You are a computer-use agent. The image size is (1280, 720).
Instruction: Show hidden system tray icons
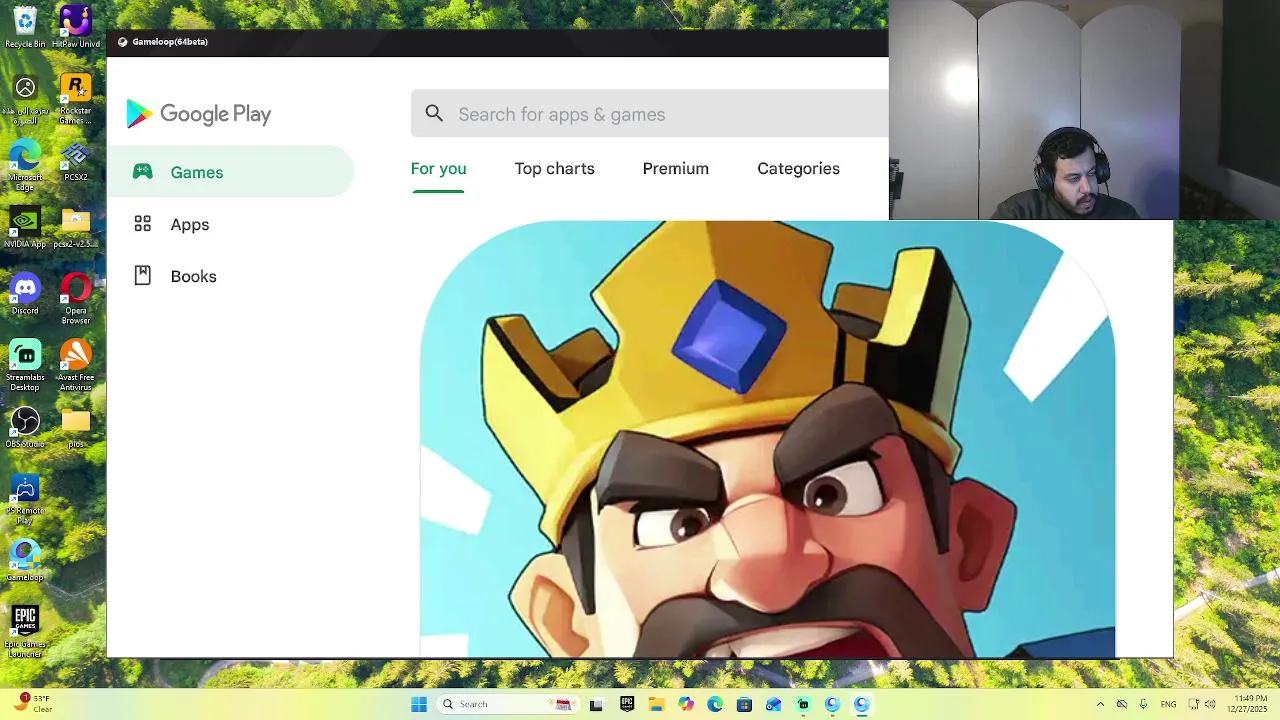(1100, 704)
